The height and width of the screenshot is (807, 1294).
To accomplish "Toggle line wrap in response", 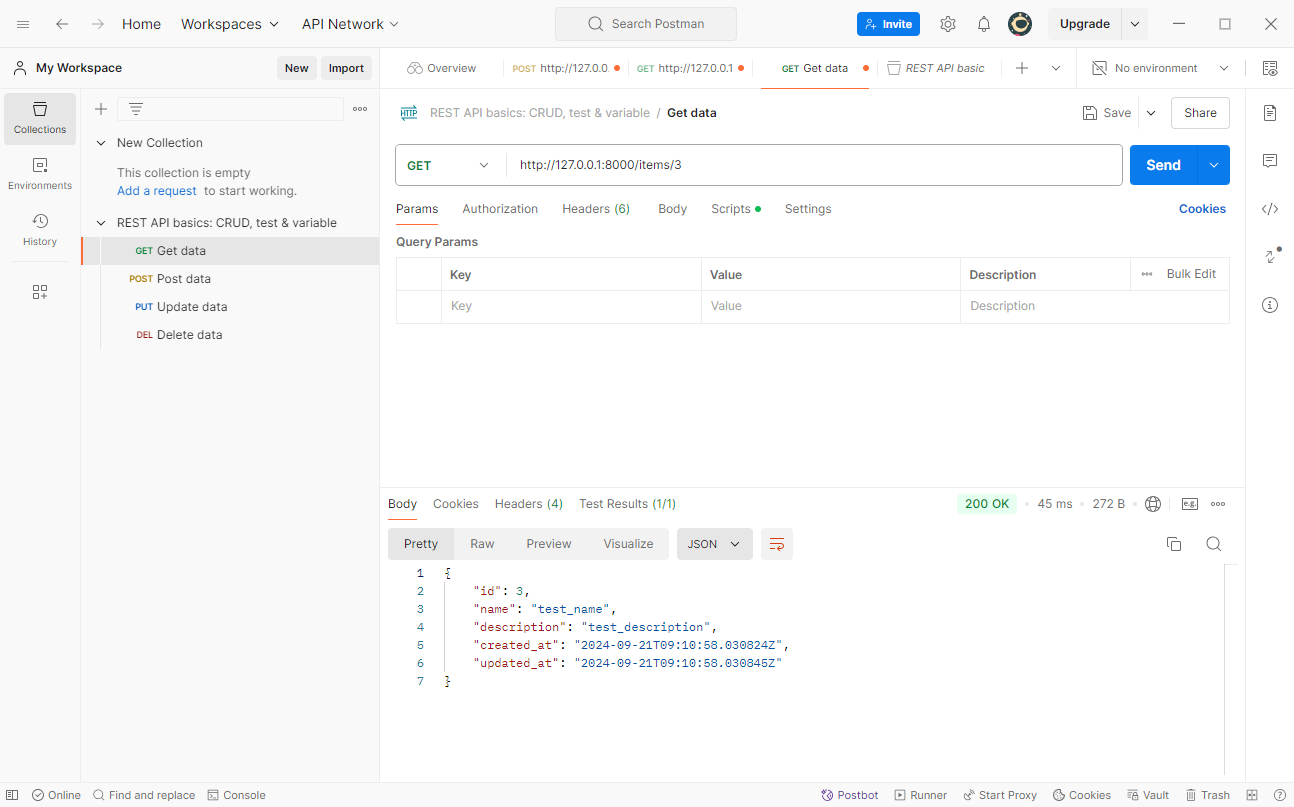I will (x=777, y=544).
